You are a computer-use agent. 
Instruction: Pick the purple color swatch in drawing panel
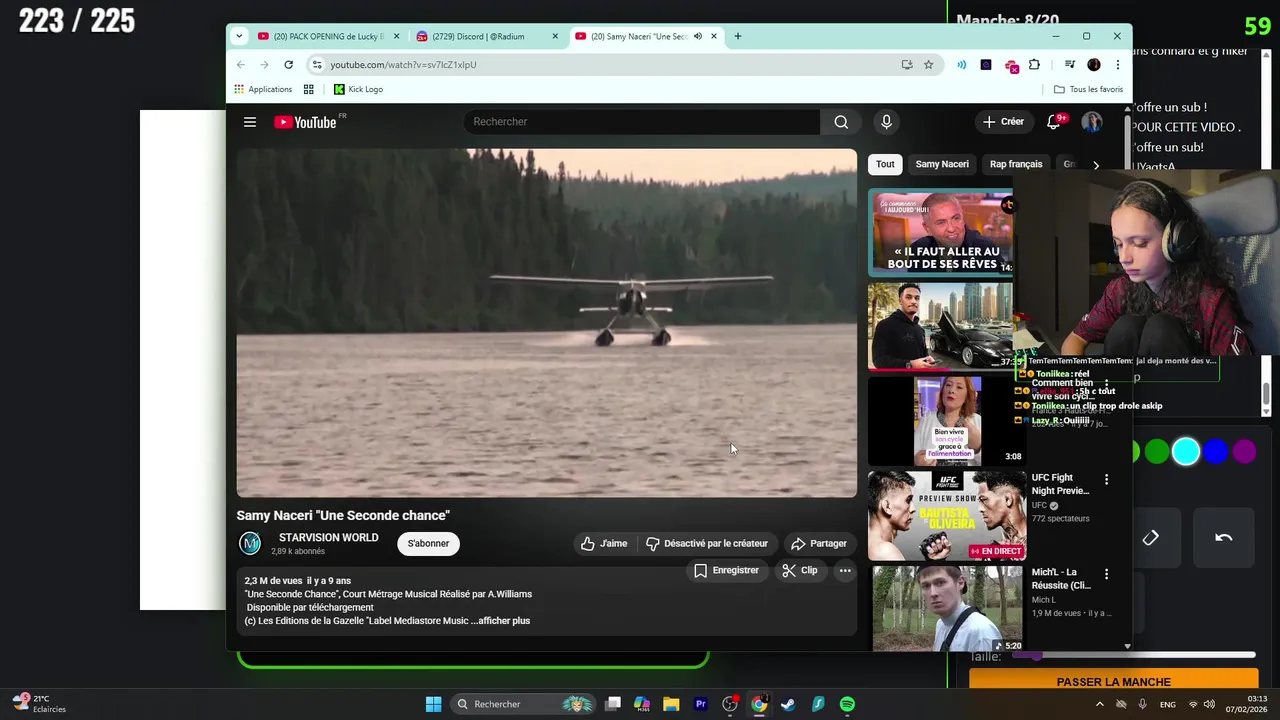coord(1244,452)
